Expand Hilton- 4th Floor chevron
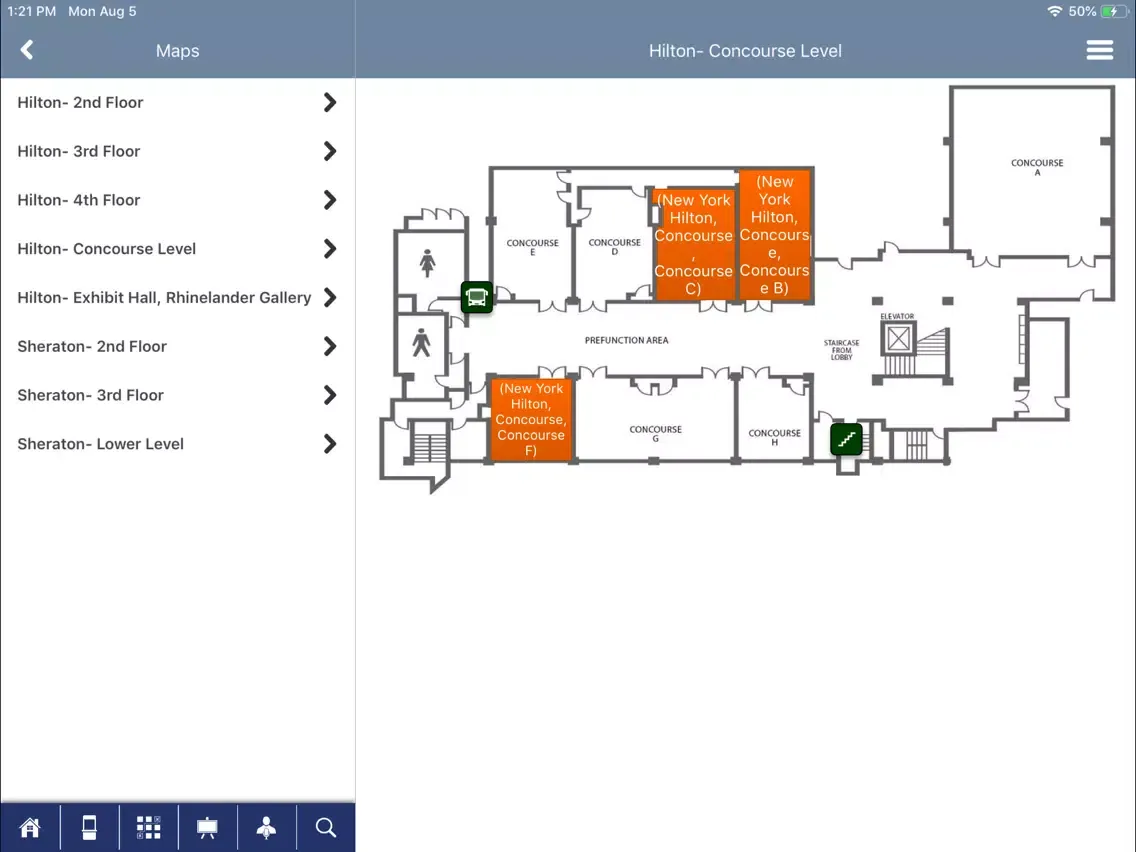Screen dimensions: 1136x852 (330, 200)
